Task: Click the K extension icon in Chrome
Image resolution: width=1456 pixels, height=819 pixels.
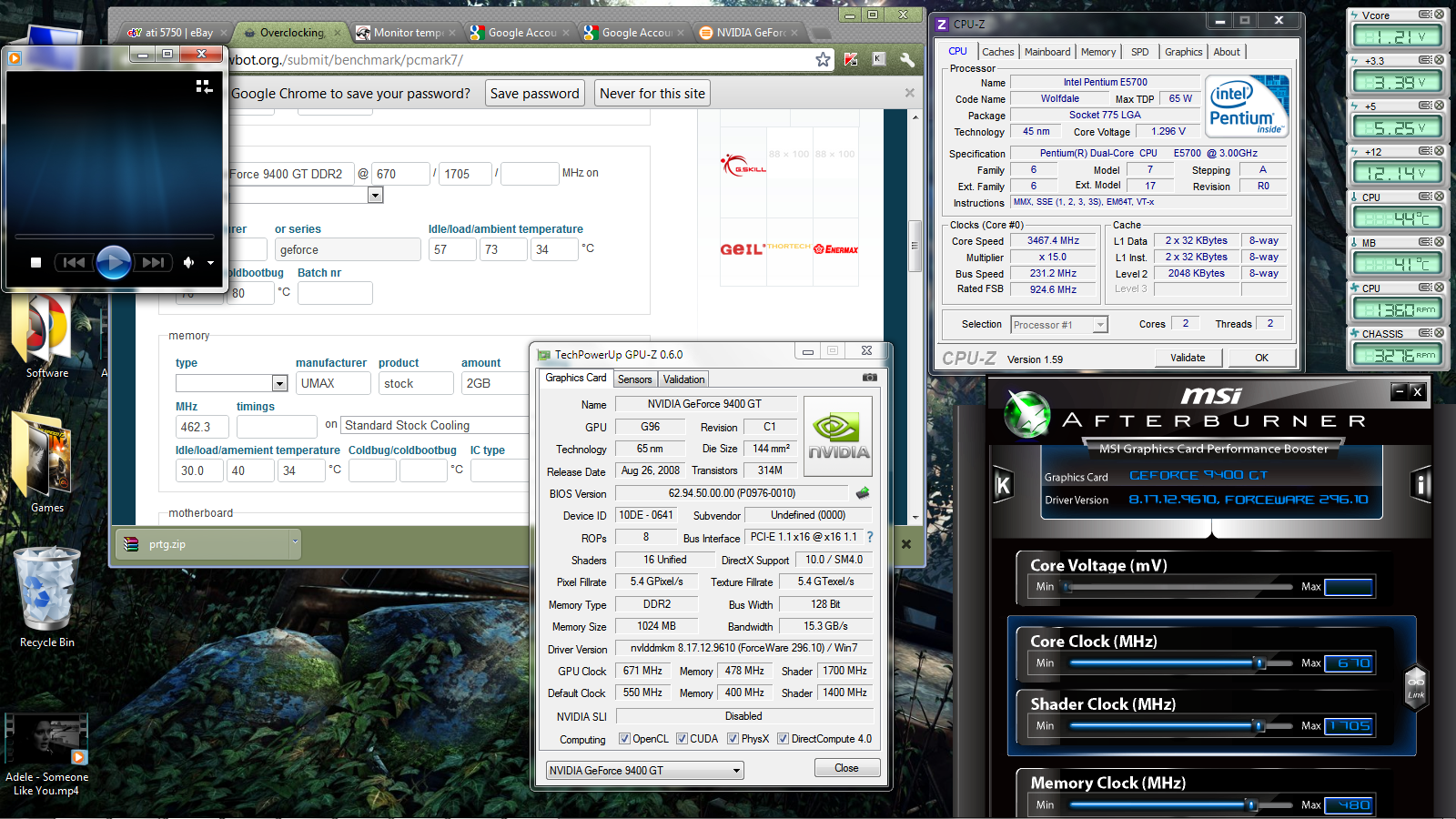Action: 878,59
